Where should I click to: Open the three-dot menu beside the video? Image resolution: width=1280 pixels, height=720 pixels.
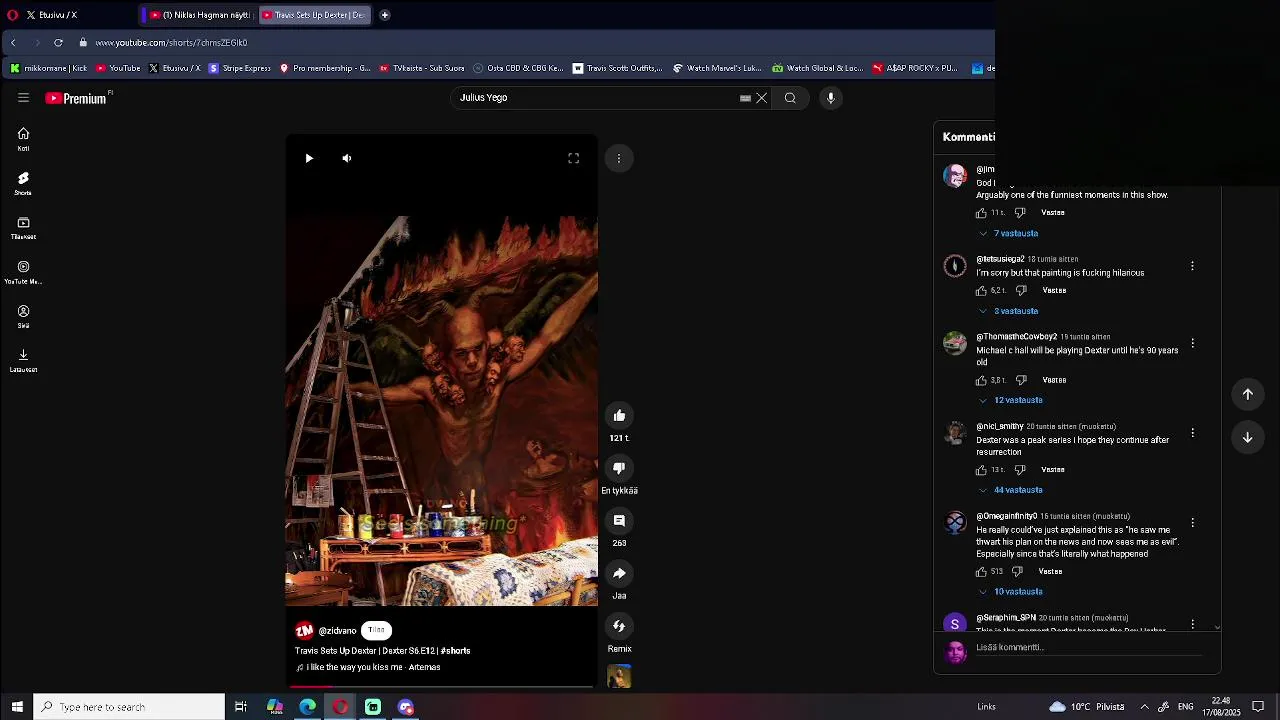point(619,158)
